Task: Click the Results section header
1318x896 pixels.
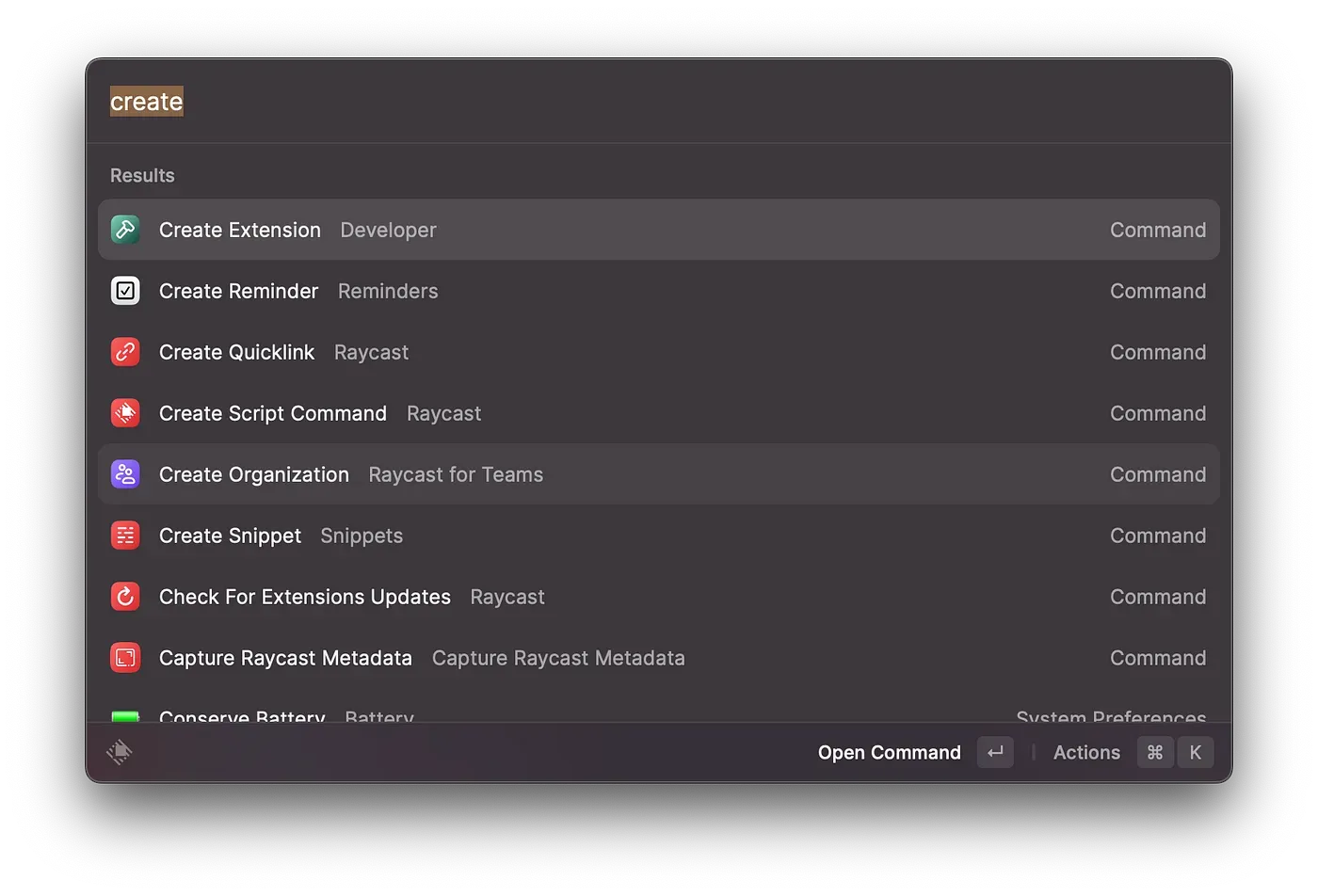Action: pos(142,175)
